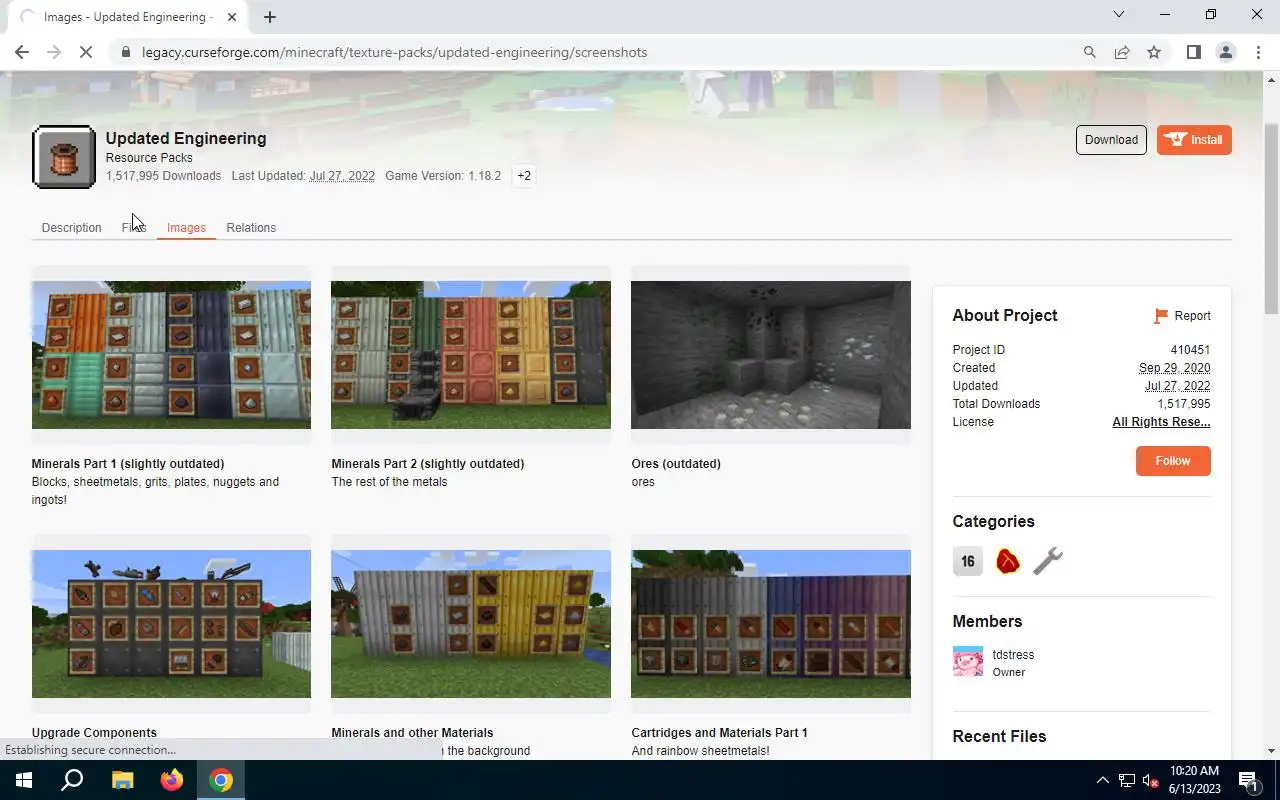Open the All Rights Reserved license link
The image size is (1280, 800).
pyautogui.click(x=1161, y=422)
